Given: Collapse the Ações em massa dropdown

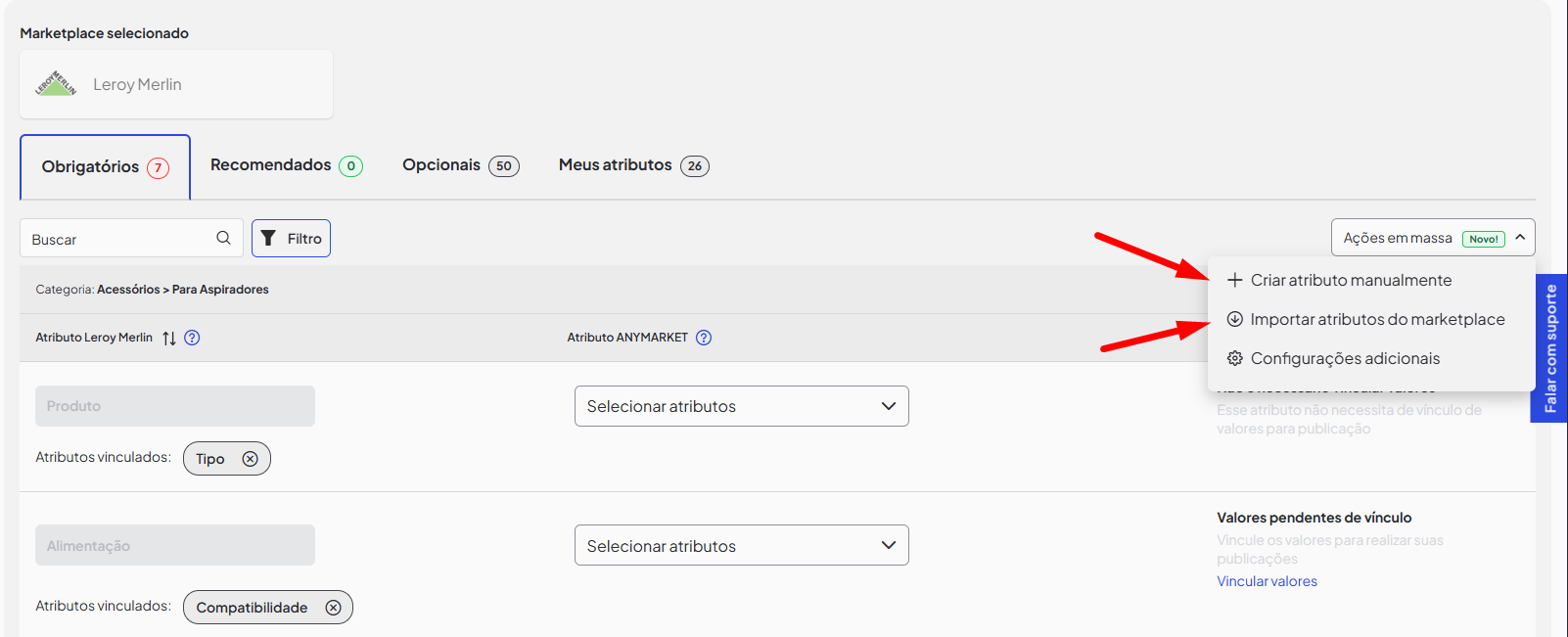Looking at the screenshot, I should 1519,238.
